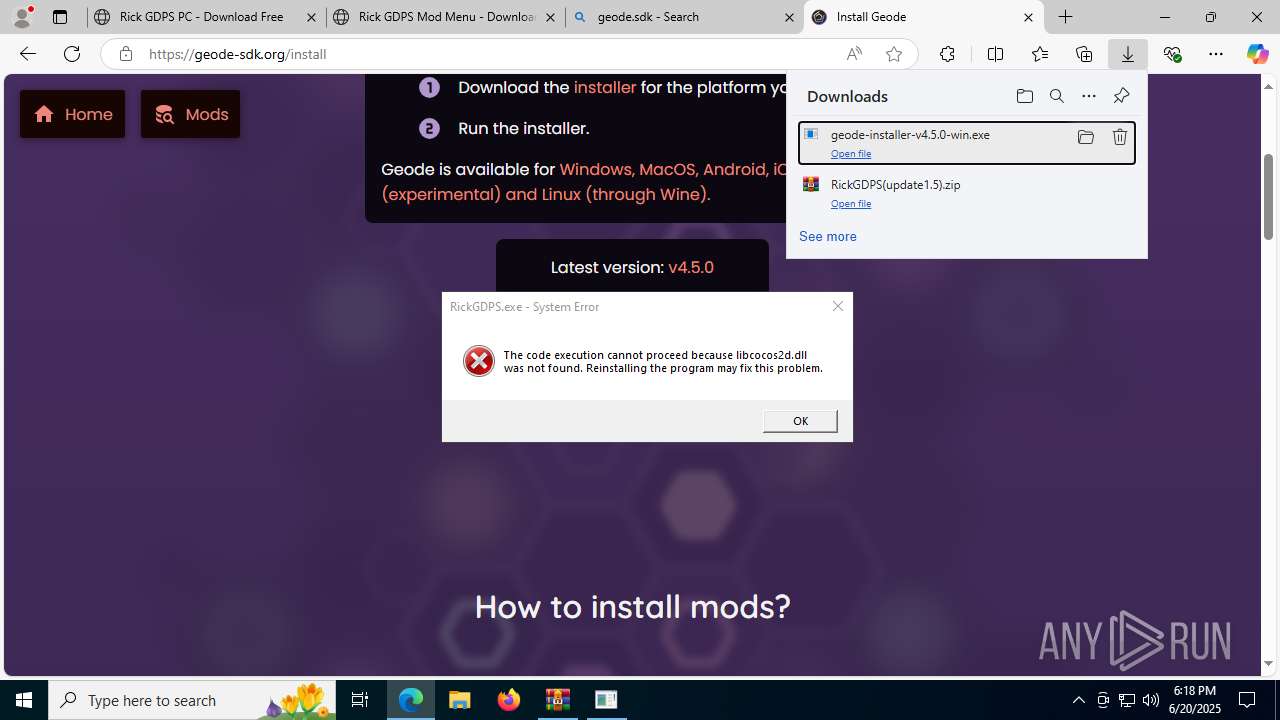Open volume speaker tray icon
Image resolution: width=1280 pixels, height=720 pixels.
click(1151, 700)
